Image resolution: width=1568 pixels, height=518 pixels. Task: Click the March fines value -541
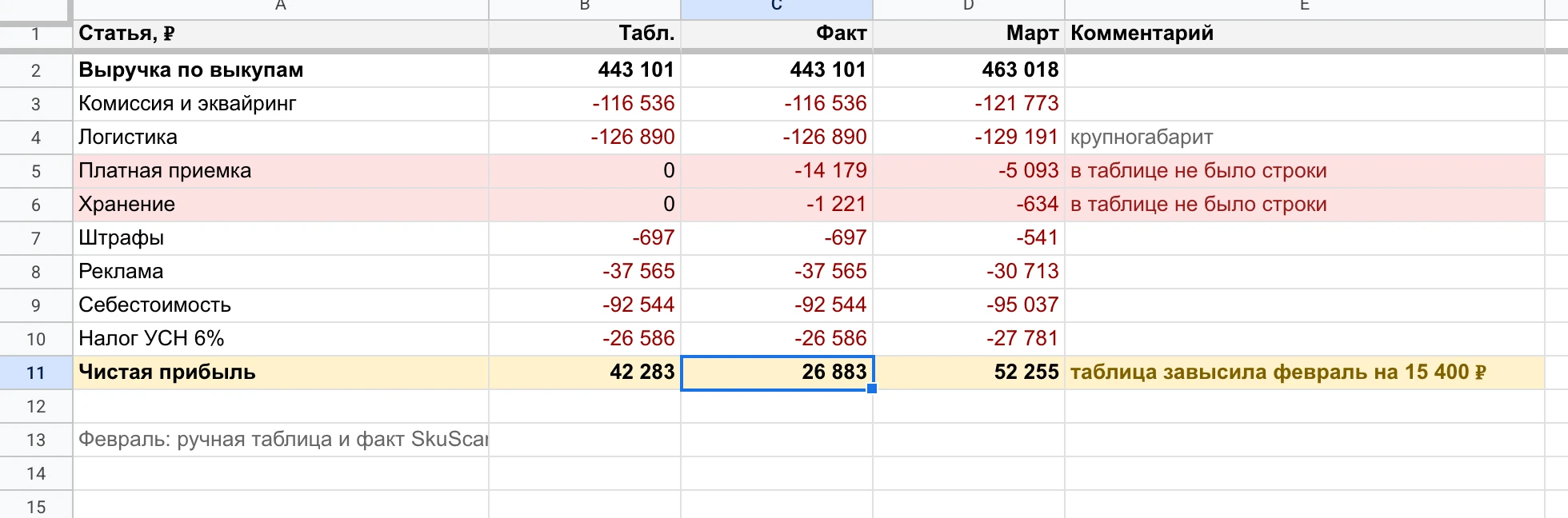pos(969,238)
